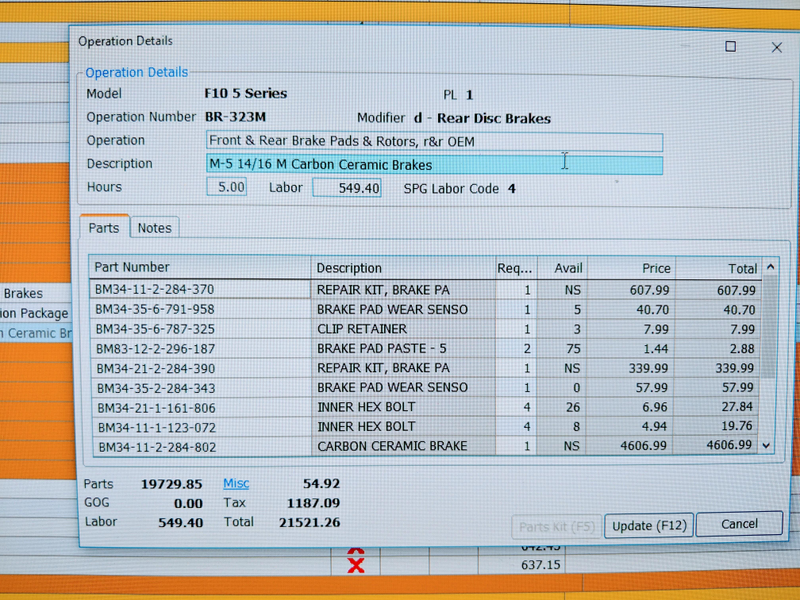Click the Avail value 26
This screenshot has height=600, width=800.
tap(562, 407)
